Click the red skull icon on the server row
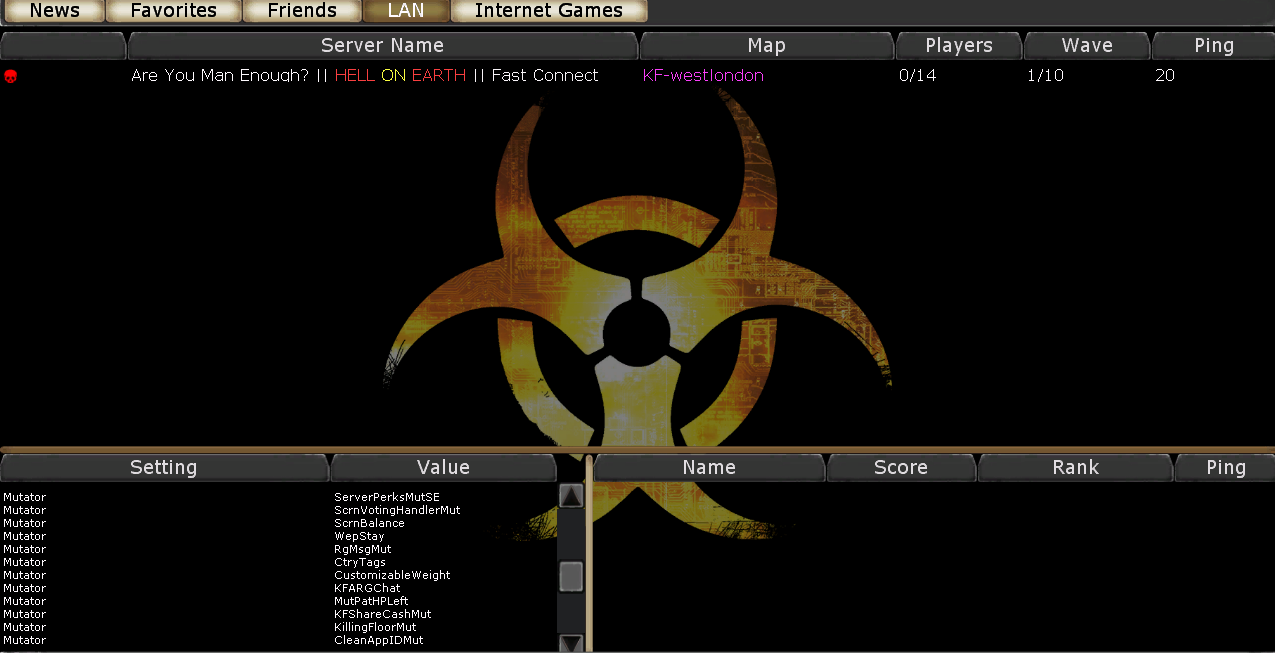Screen dimensions: 1275x653 10,76
